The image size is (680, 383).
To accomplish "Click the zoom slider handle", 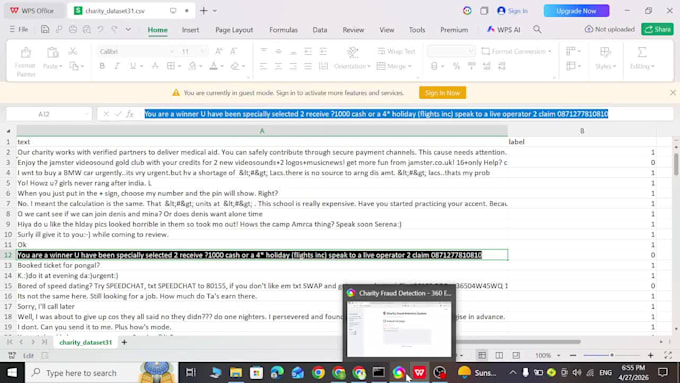I will pyautogui.click(x=612, y=355).
